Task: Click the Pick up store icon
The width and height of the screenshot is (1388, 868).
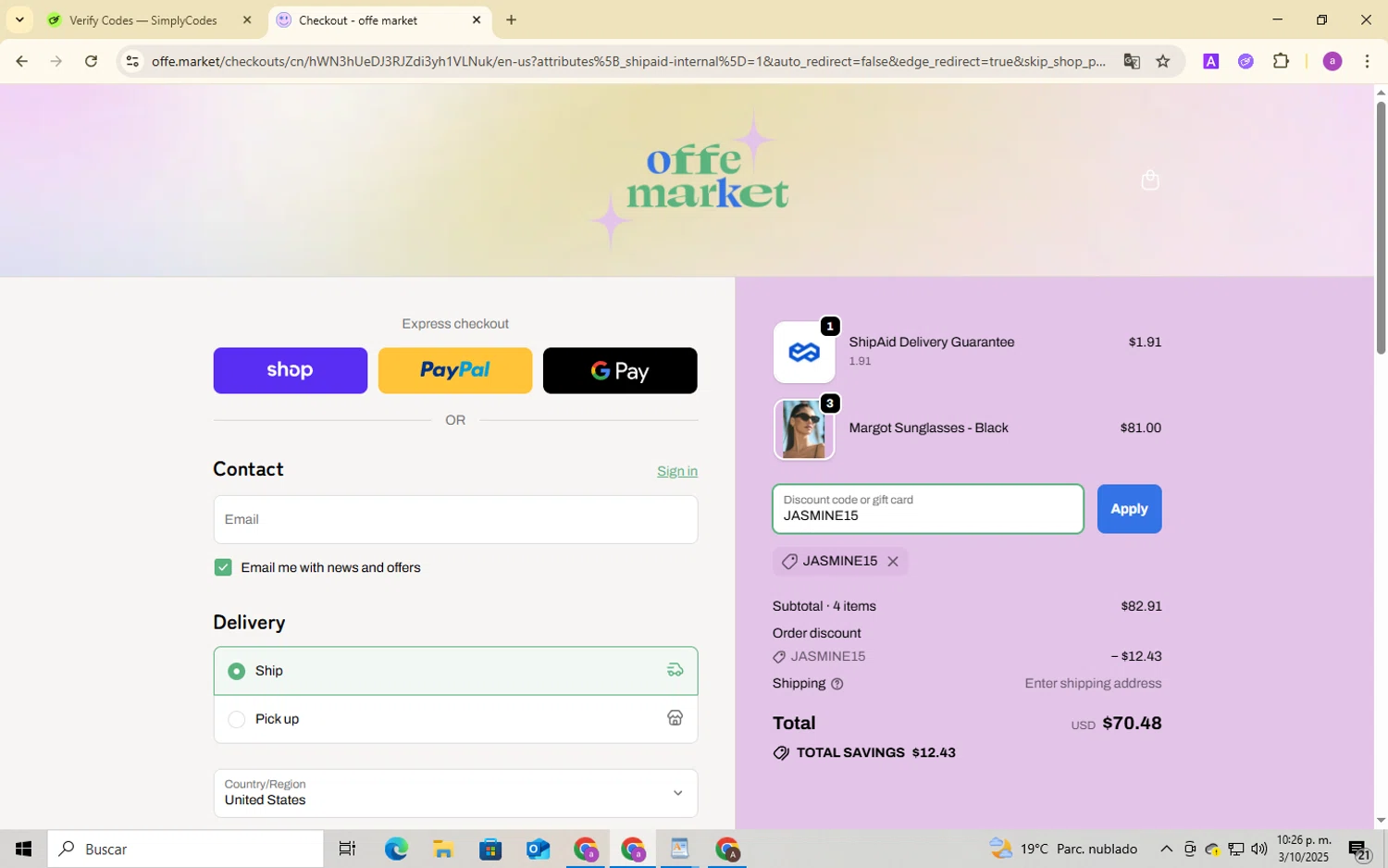Action: pos(675,718)
